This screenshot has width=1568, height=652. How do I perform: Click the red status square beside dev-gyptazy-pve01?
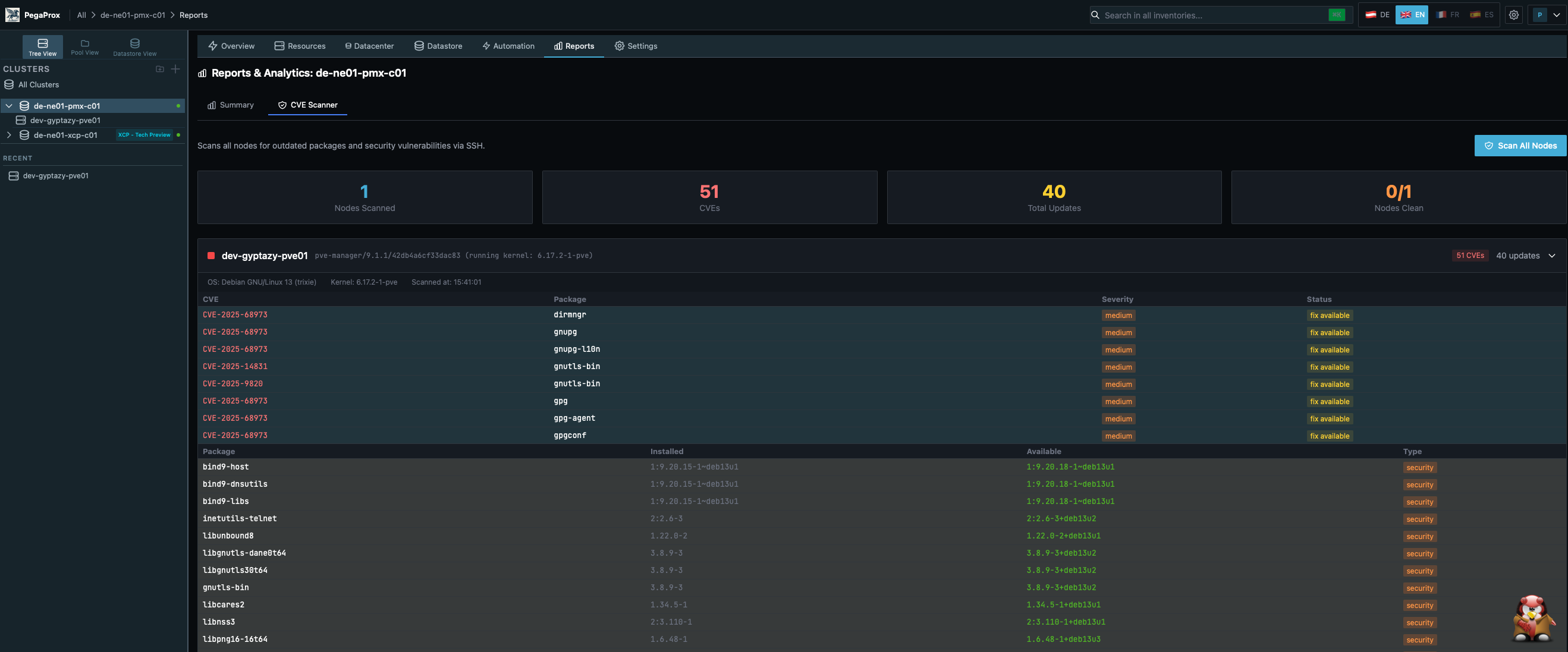coord(210,256)
